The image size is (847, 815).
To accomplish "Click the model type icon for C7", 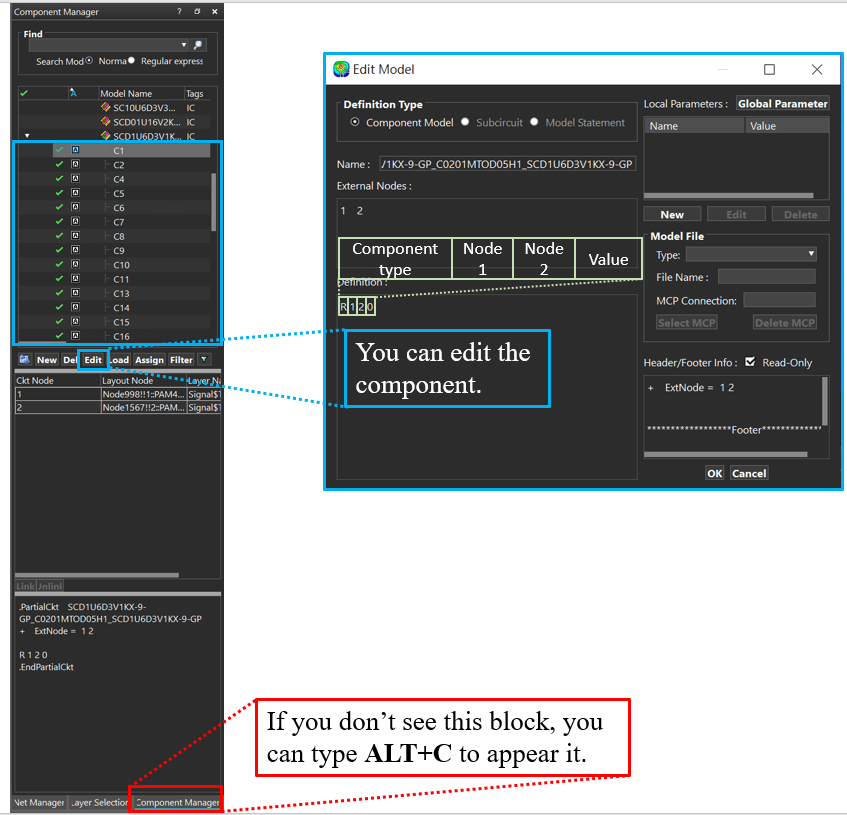I will [x=76, y=221].
